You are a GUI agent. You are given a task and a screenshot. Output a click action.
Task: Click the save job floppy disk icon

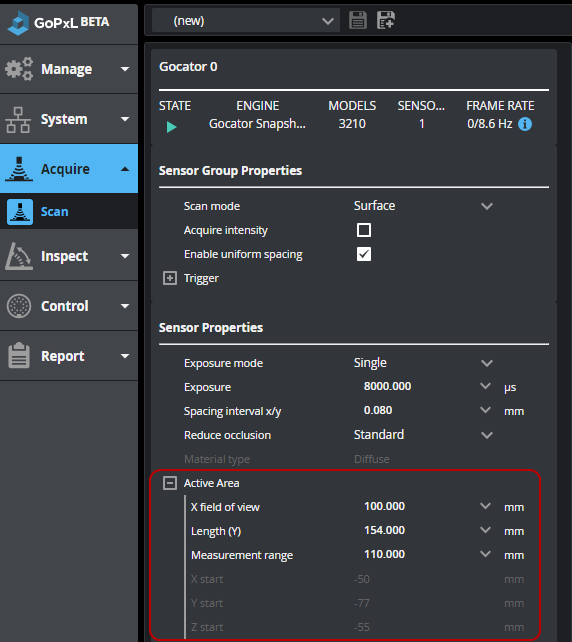pos(358,20)
